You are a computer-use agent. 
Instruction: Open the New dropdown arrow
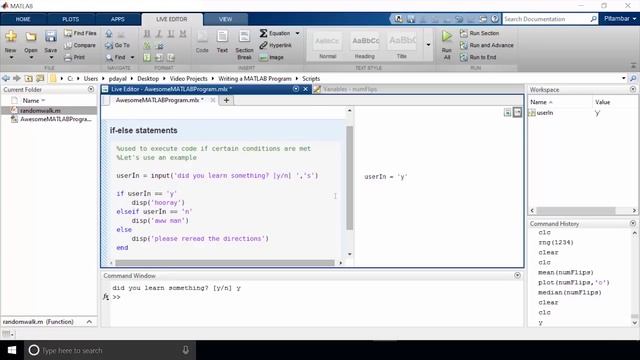pos(11,58)
